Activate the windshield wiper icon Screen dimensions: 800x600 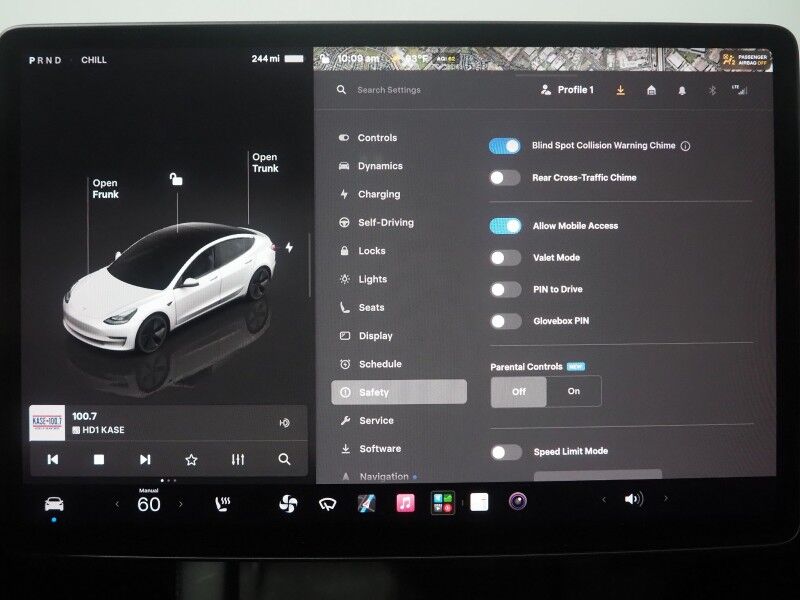pyautogui.click(x=328, y=505)
